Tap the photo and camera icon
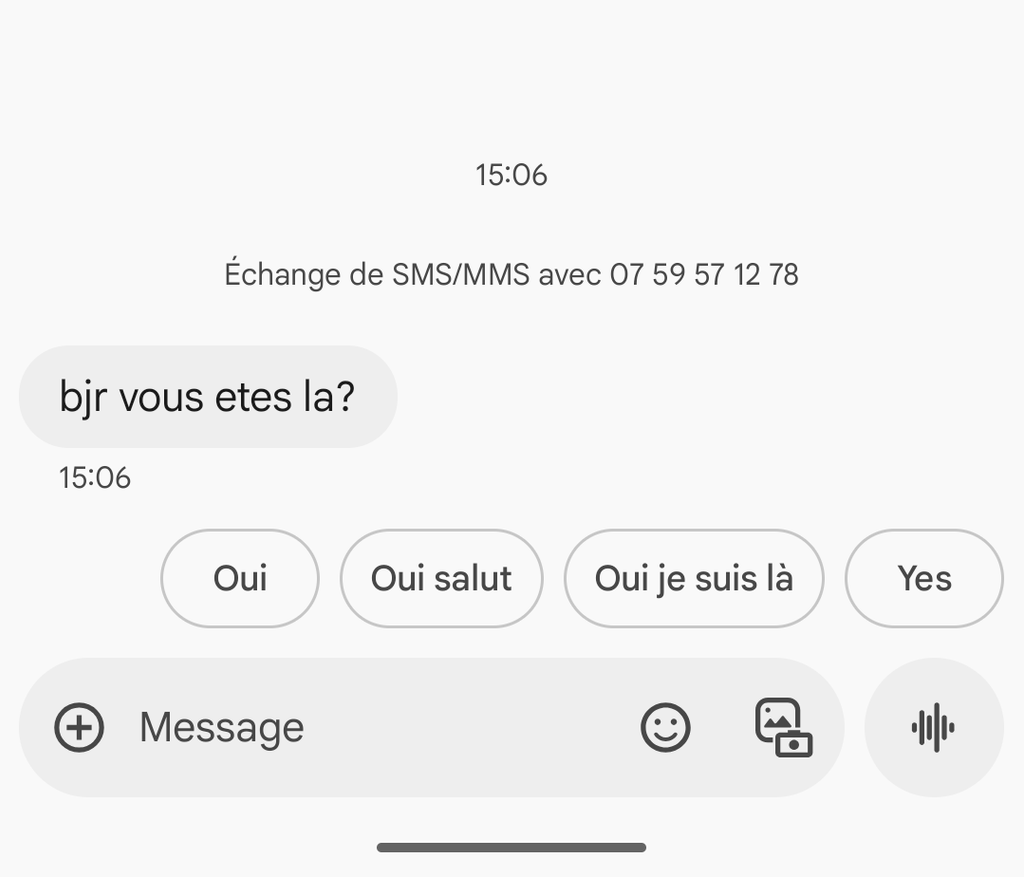The image size is (1024, 877). pos(782,727)
